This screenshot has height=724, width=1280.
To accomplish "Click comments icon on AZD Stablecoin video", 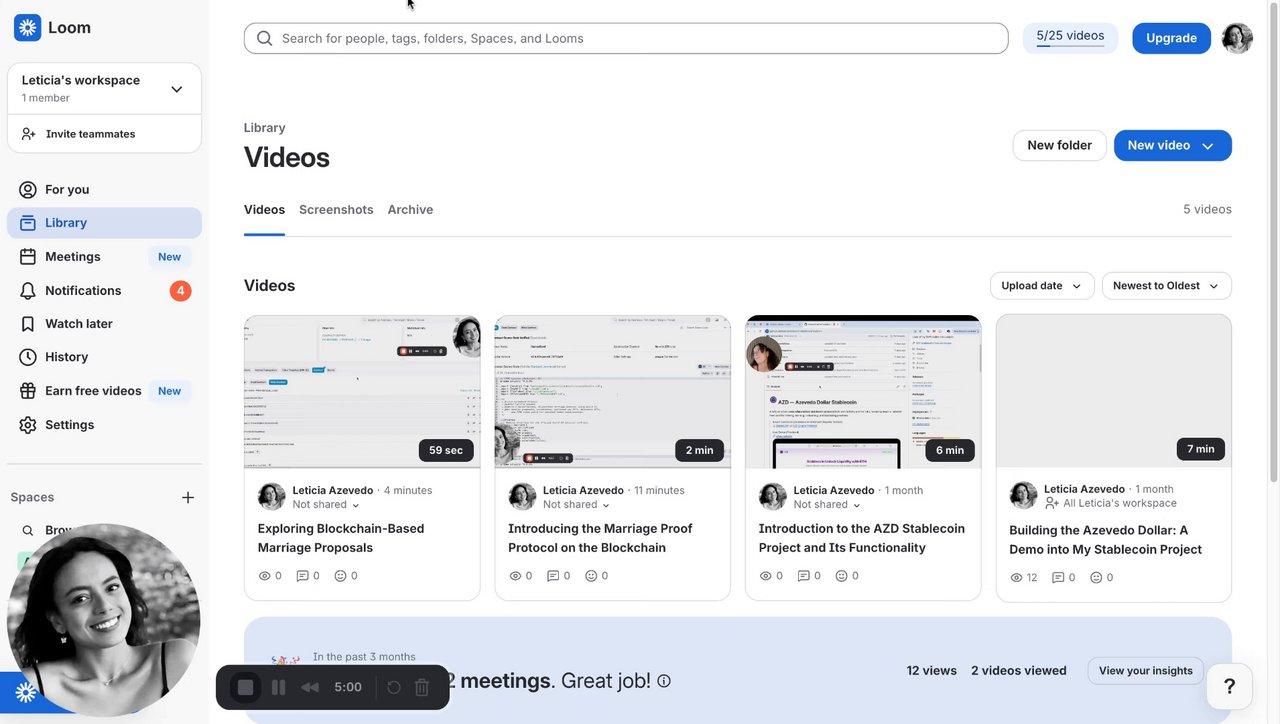I will (803, 576).
